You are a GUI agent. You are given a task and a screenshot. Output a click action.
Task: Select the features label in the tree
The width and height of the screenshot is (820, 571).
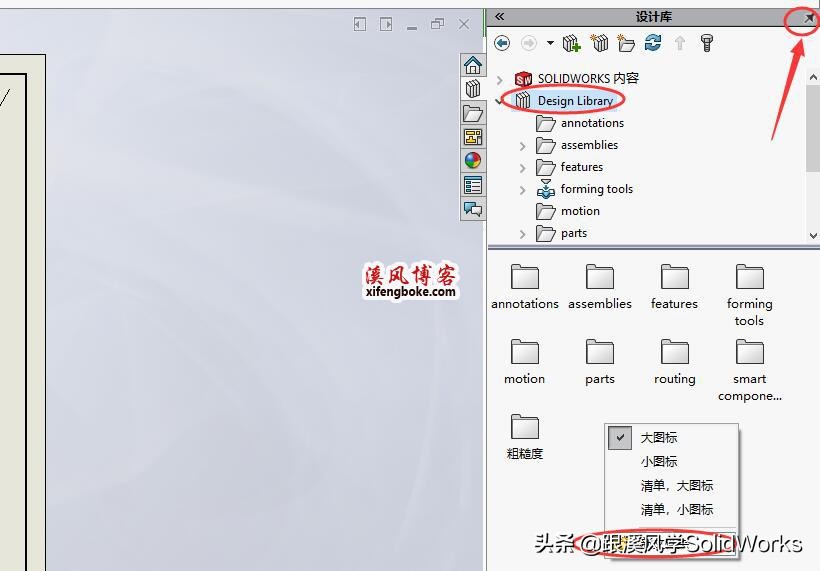click(582, 167)
